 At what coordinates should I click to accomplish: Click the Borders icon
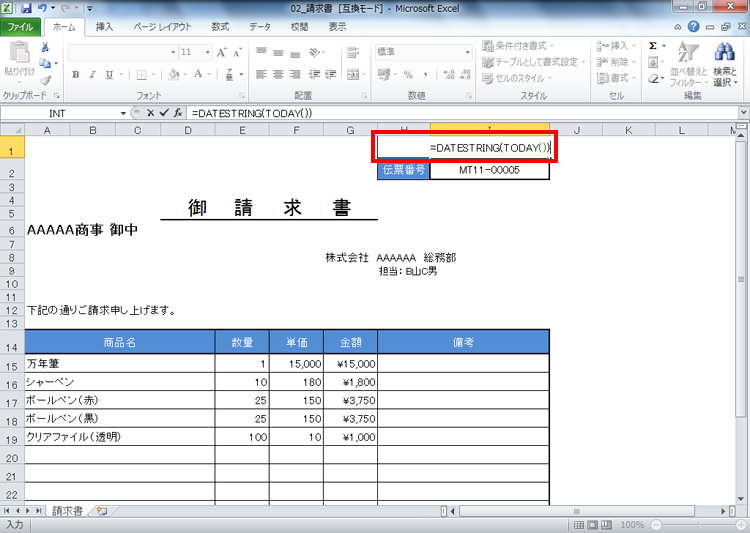click(x=142, y=75)
